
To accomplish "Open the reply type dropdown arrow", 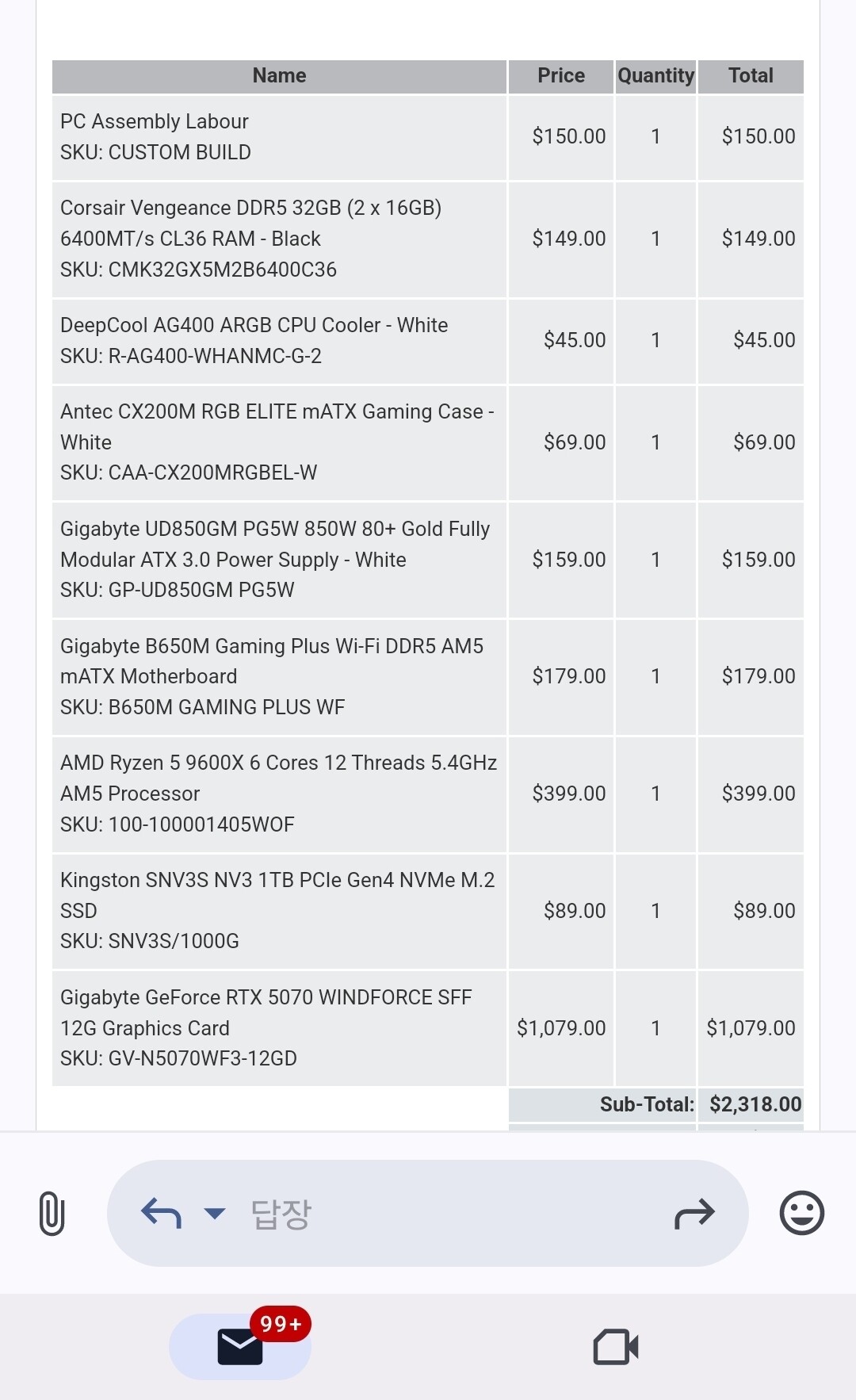I will click(x=215, y=1213).
